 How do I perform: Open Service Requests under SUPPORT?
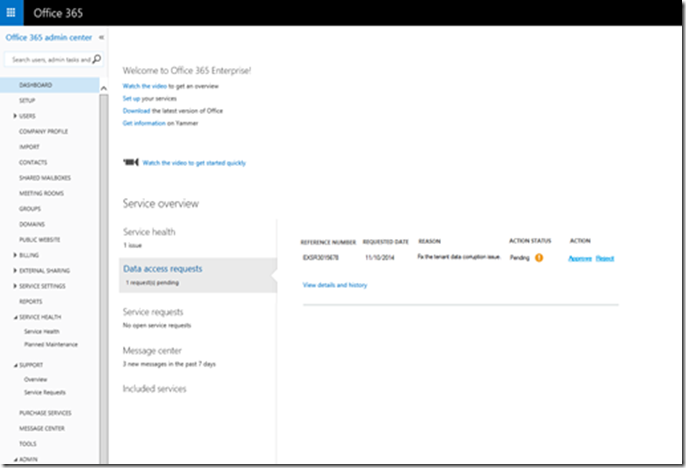tap(45, 393)
